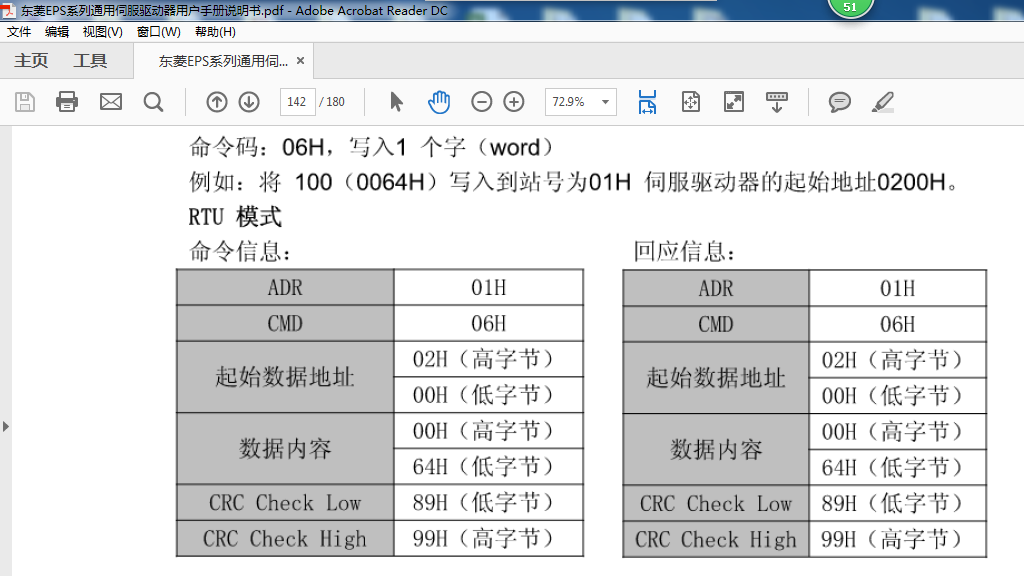
Task: Open the 视图(V) menu
Action: point(102,32)
